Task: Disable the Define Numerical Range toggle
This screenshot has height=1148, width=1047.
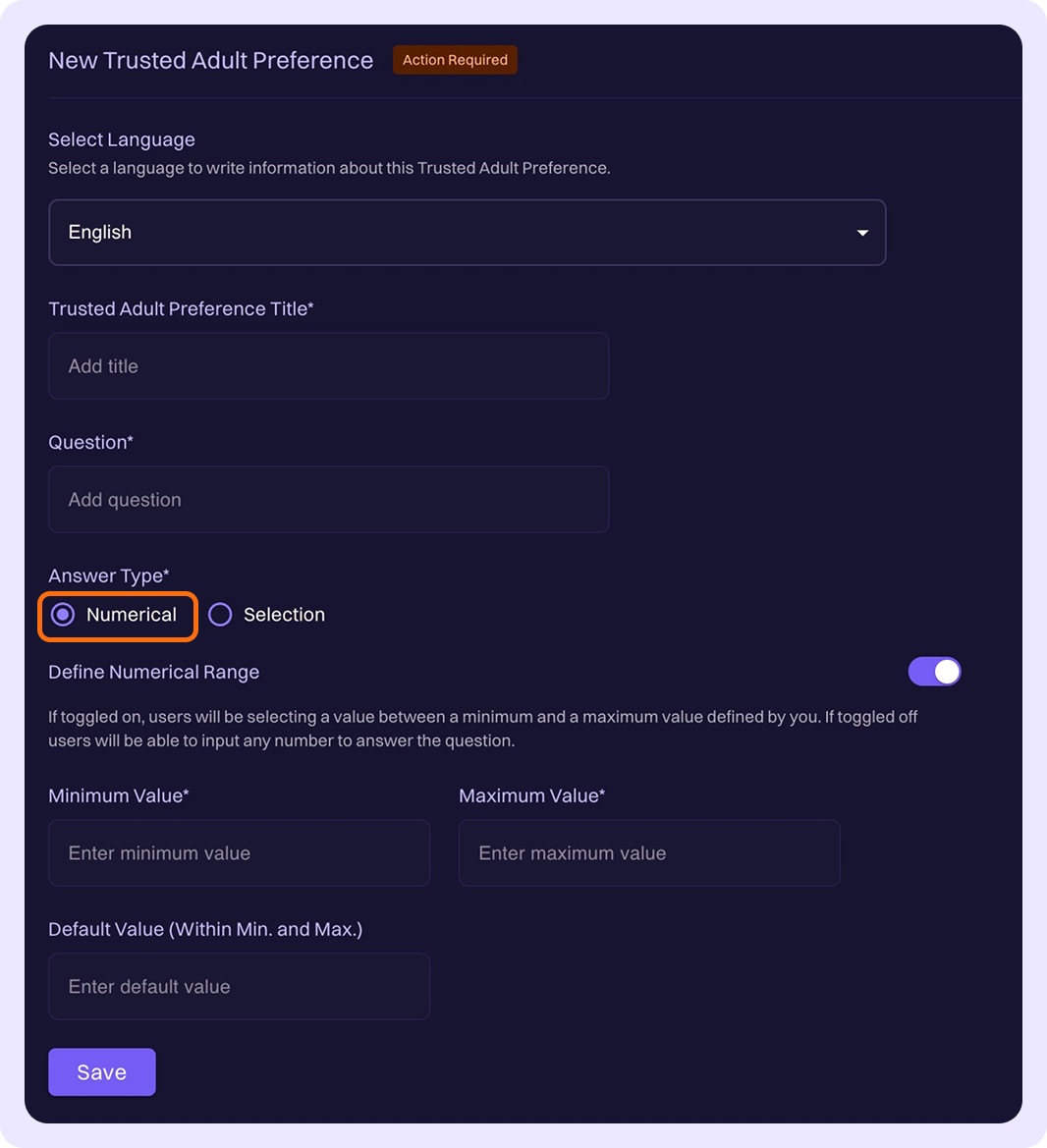Action: pos(934,672)
